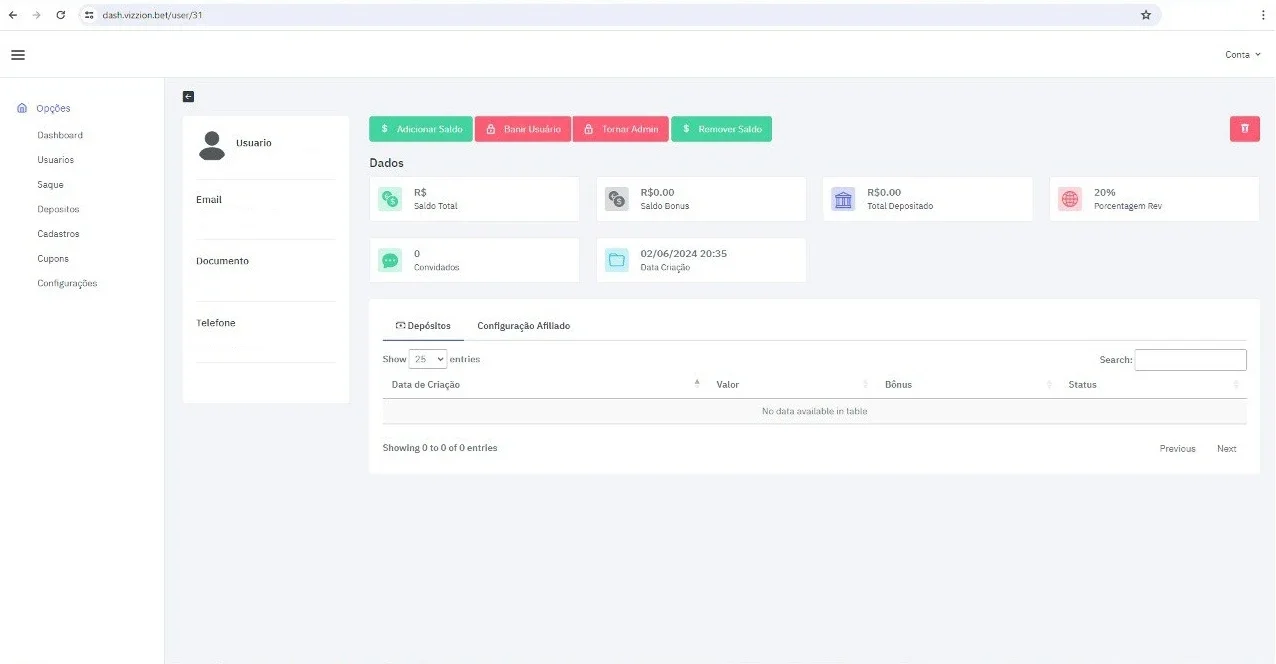Viewport: 1276px width, 664px height.
Task: Sort table by Valor column
Action: pyautogui.click(x=791, y=385)
